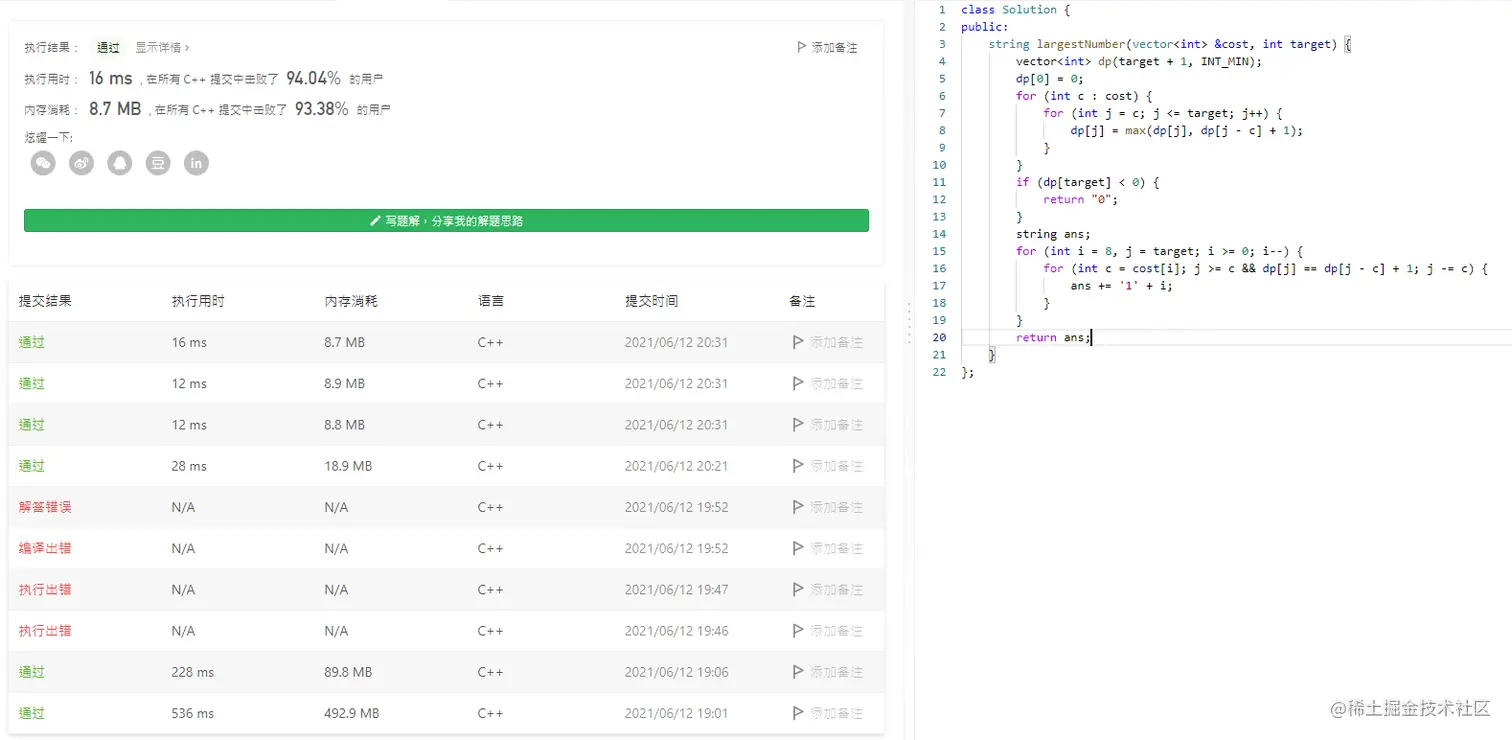Screen dimensions: 1512x740
Task: Click the 492.9 MB memory cell
Action: pos(352,713)
